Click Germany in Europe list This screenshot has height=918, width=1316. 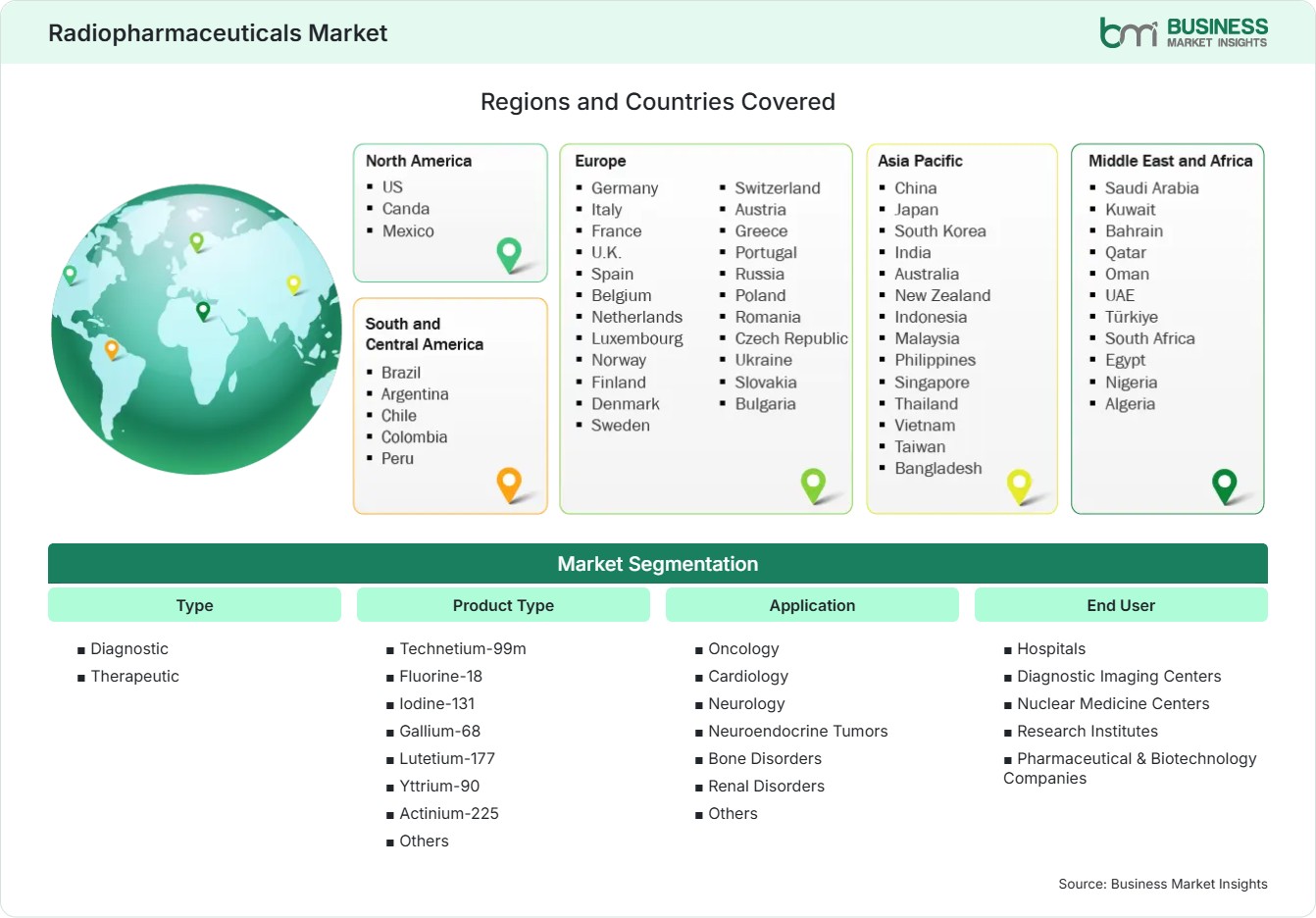tap(625, 188)
